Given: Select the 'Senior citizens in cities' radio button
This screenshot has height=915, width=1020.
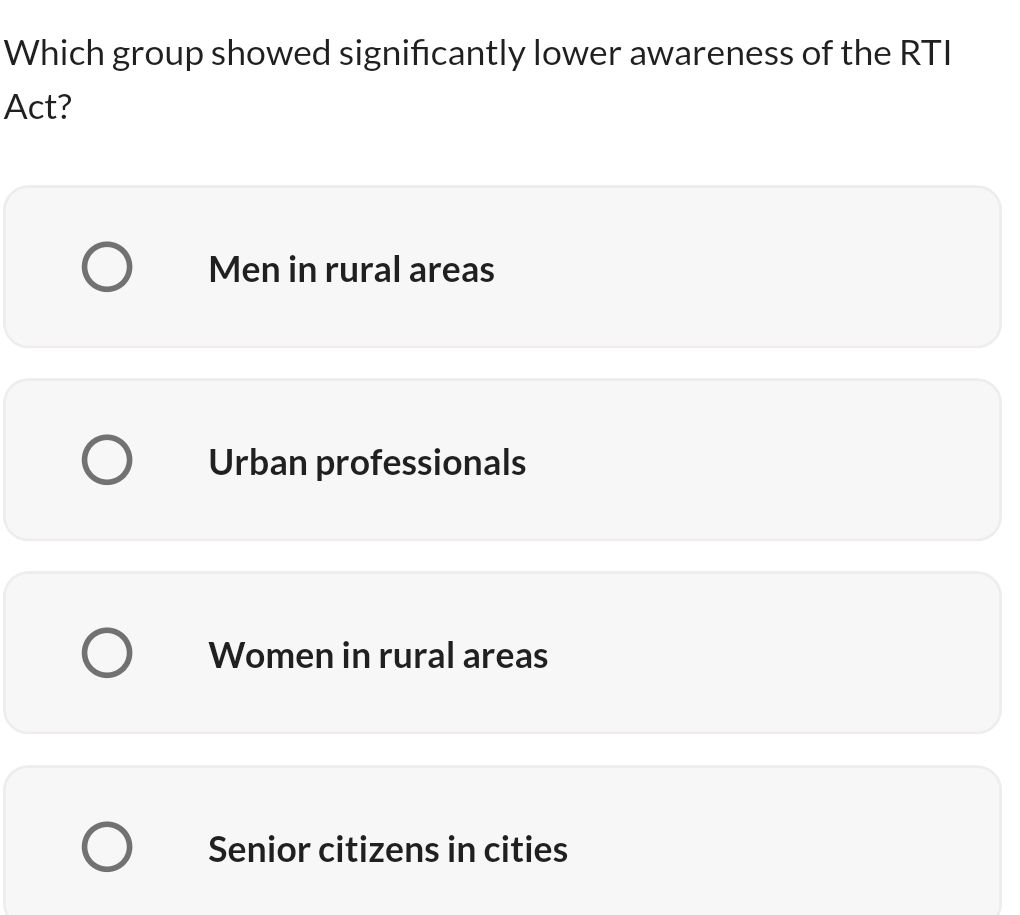Looking at the screenshot, I should (x=107, y=846).
